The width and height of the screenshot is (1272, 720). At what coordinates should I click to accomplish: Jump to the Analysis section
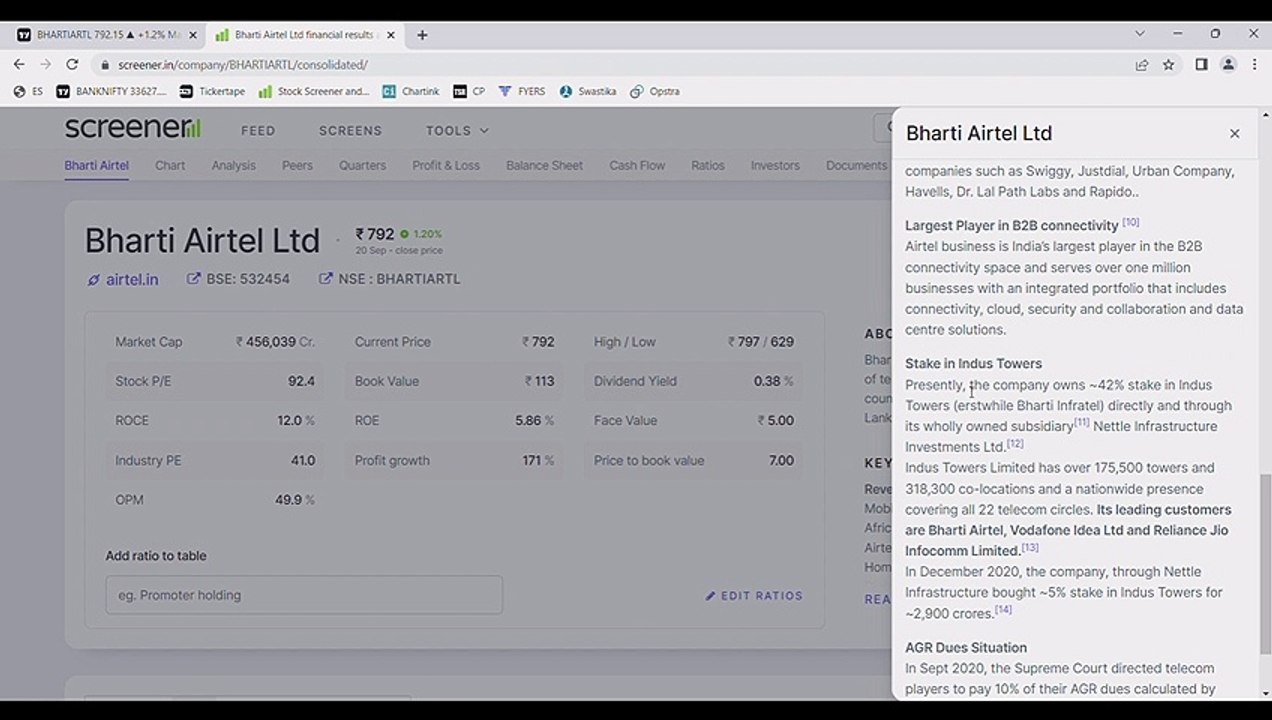(233, 166)
